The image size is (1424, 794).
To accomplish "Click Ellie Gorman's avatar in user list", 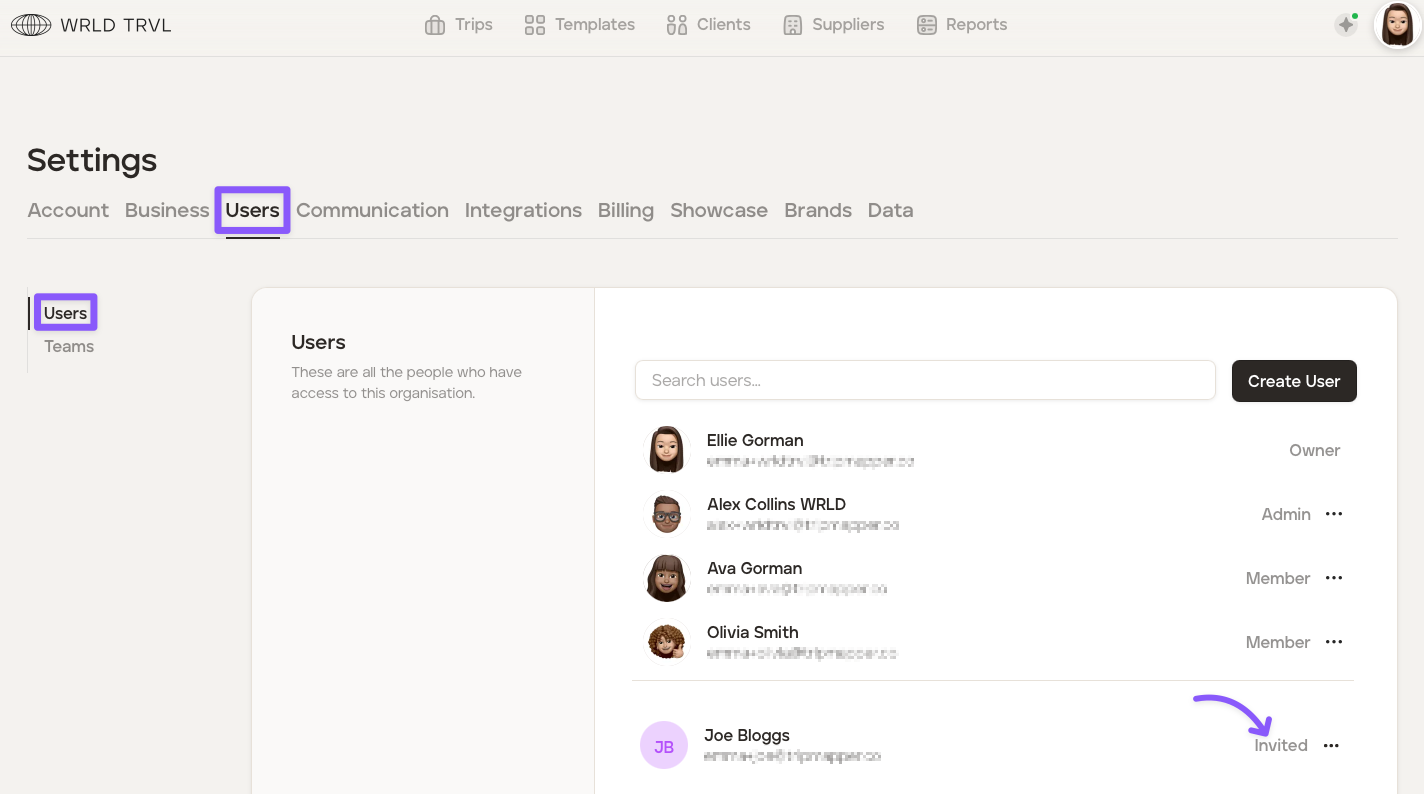I will tap(666, 450).
